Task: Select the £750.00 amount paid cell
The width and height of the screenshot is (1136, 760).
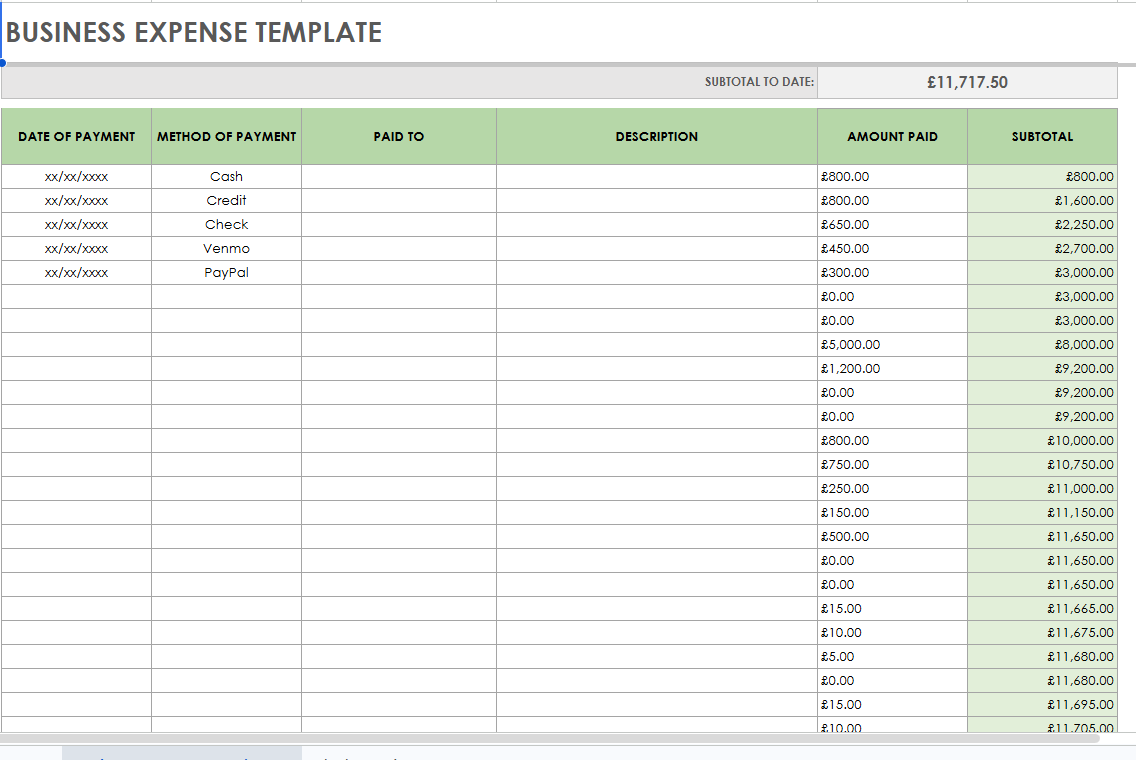Action: coord(892,464)
